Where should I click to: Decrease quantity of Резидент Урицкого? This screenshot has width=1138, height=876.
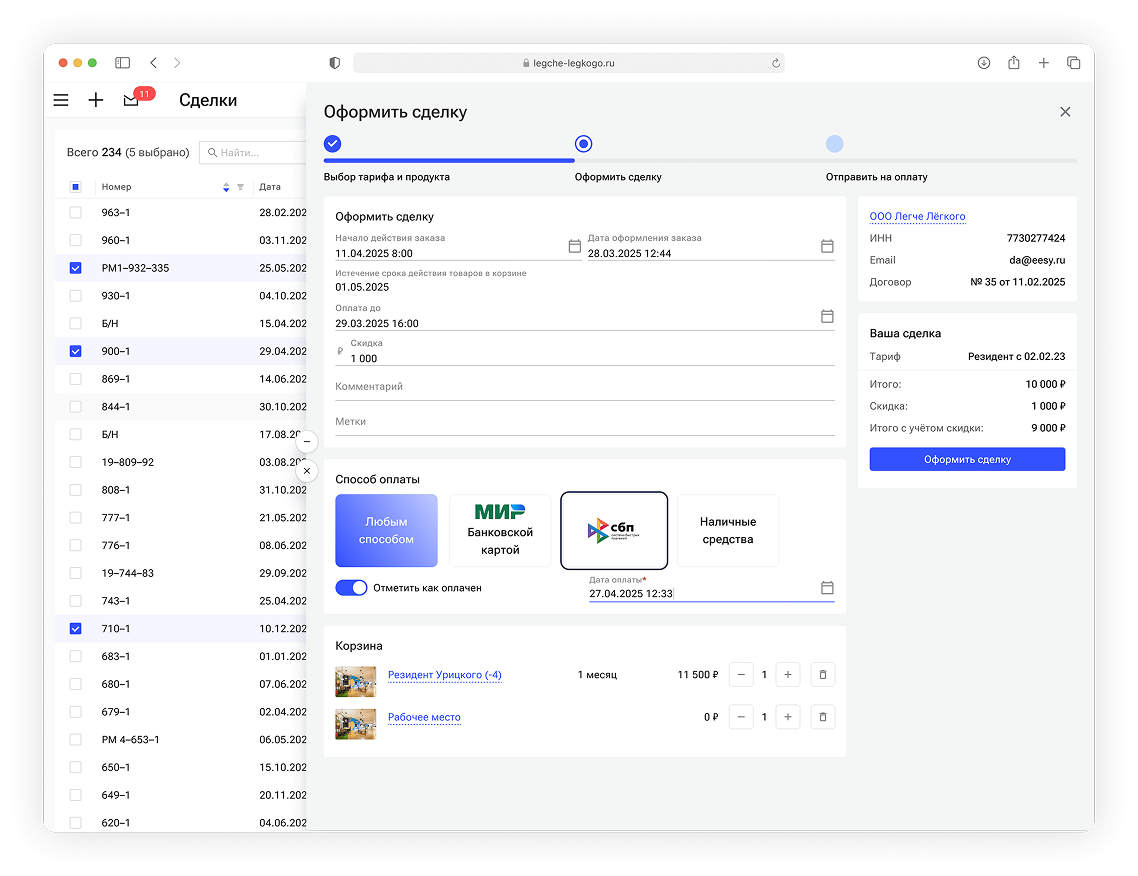coord(741,675)
